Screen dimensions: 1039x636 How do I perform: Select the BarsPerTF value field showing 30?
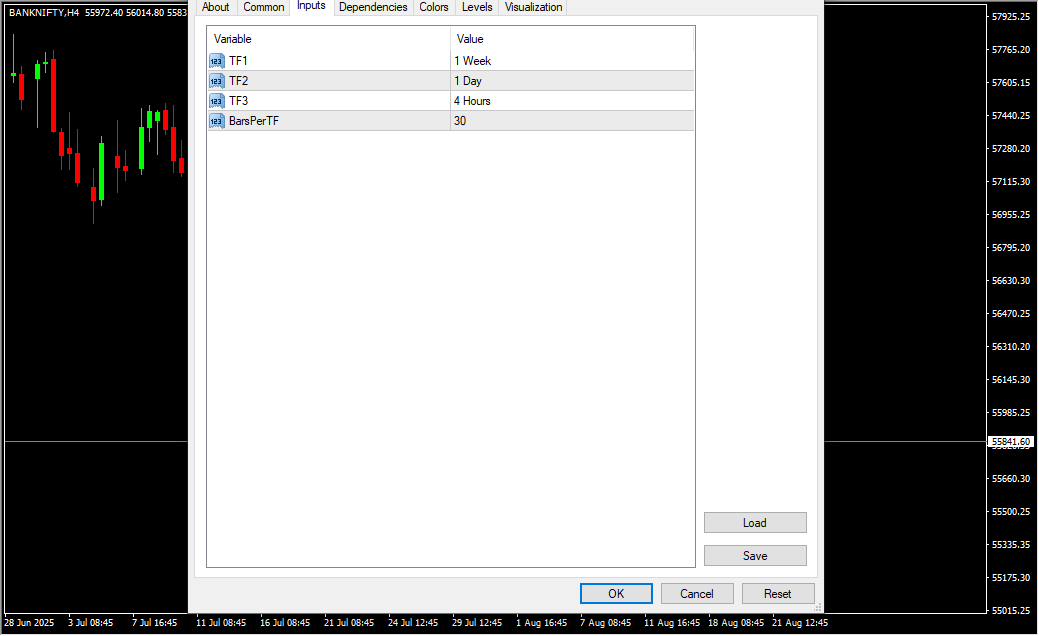571,121
